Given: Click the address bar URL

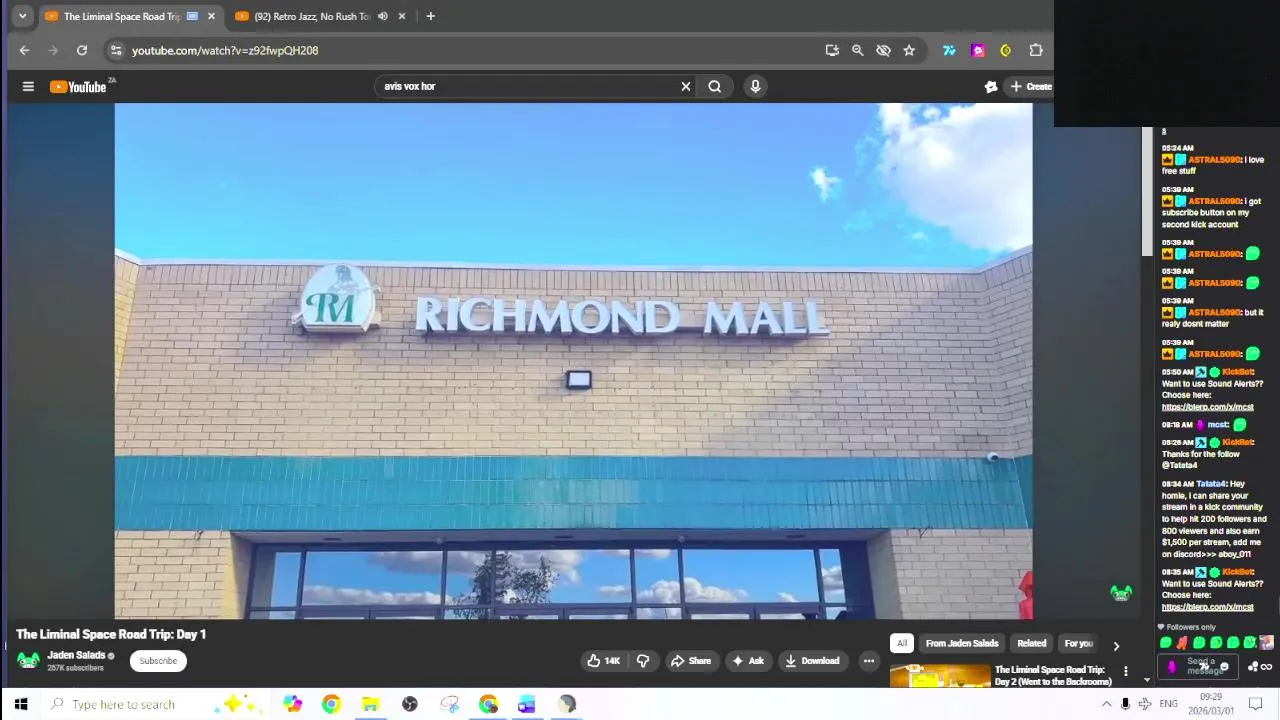Looking at the screenshot, I should (225, 51).
